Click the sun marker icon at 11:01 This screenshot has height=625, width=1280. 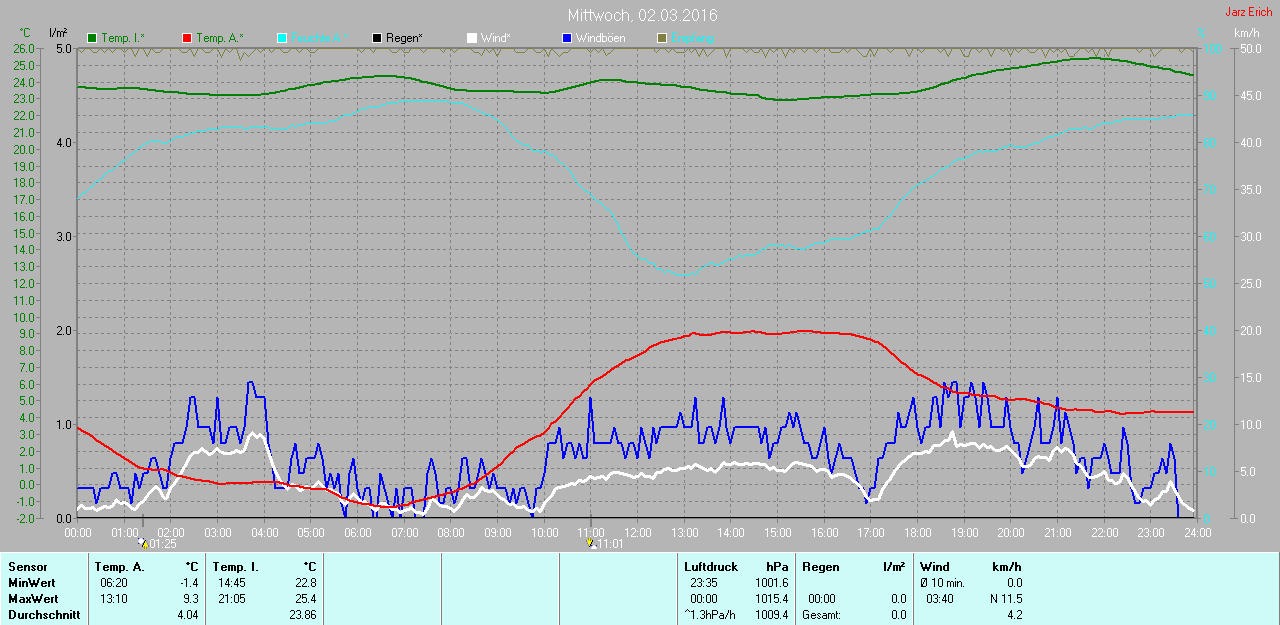point(592,543)
